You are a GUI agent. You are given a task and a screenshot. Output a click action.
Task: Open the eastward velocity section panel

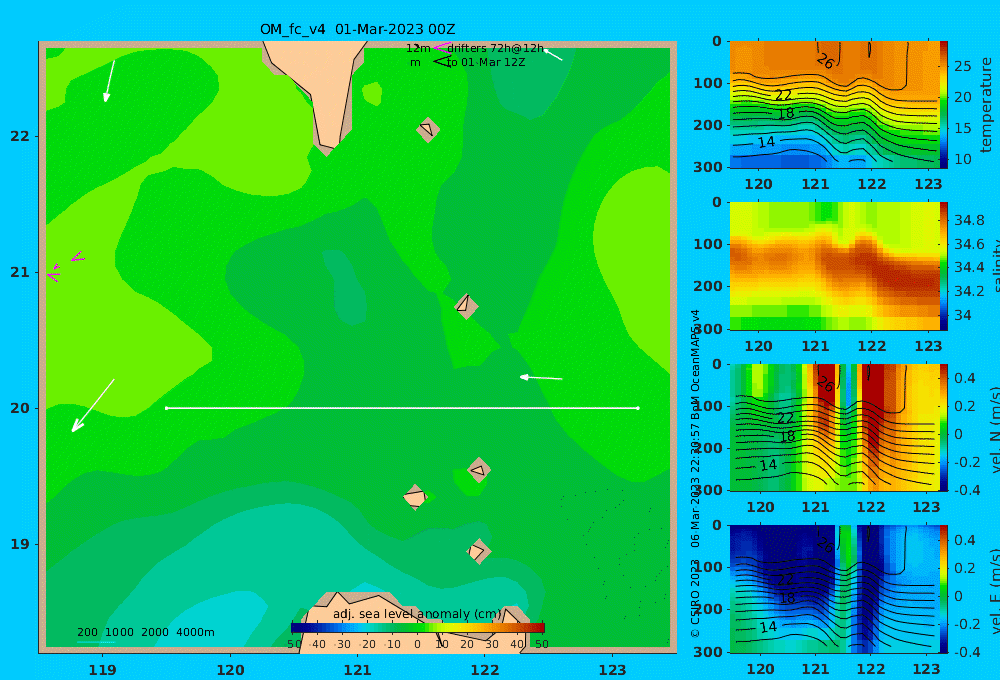click(834, 589)
